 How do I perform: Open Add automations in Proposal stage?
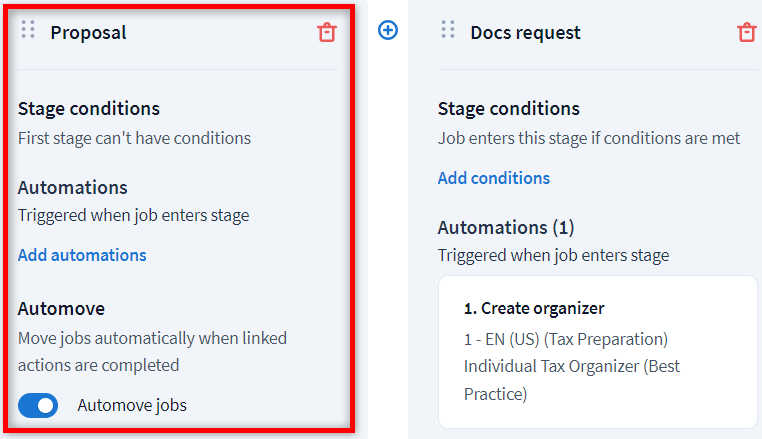pyautogui.click(x=82, y=255)
